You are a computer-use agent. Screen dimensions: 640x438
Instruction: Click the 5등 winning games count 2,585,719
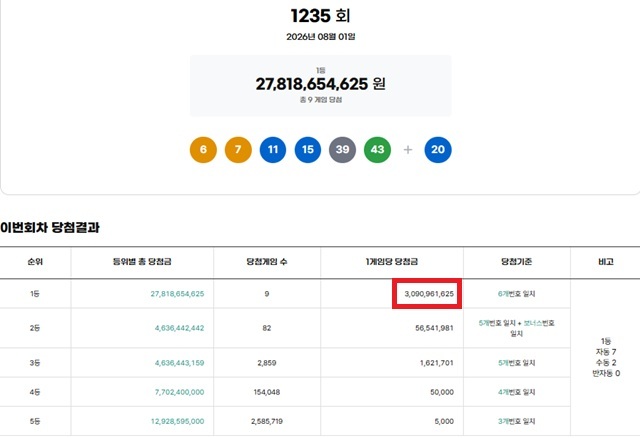click(267, 421)
